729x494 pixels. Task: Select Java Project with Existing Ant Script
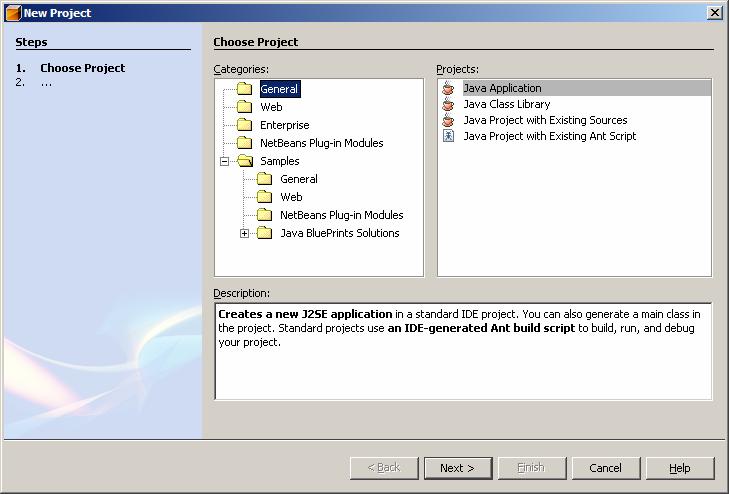pos(550,136)
